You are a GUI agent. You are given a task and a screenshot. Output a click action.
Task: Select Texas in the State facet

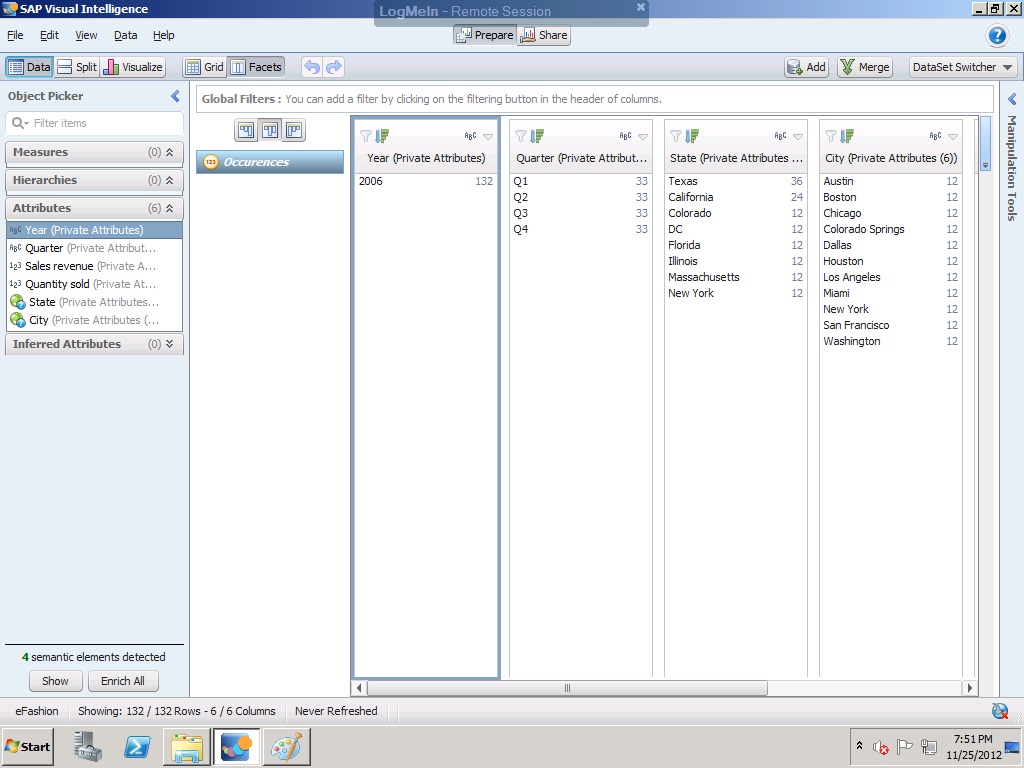(735, 182)
